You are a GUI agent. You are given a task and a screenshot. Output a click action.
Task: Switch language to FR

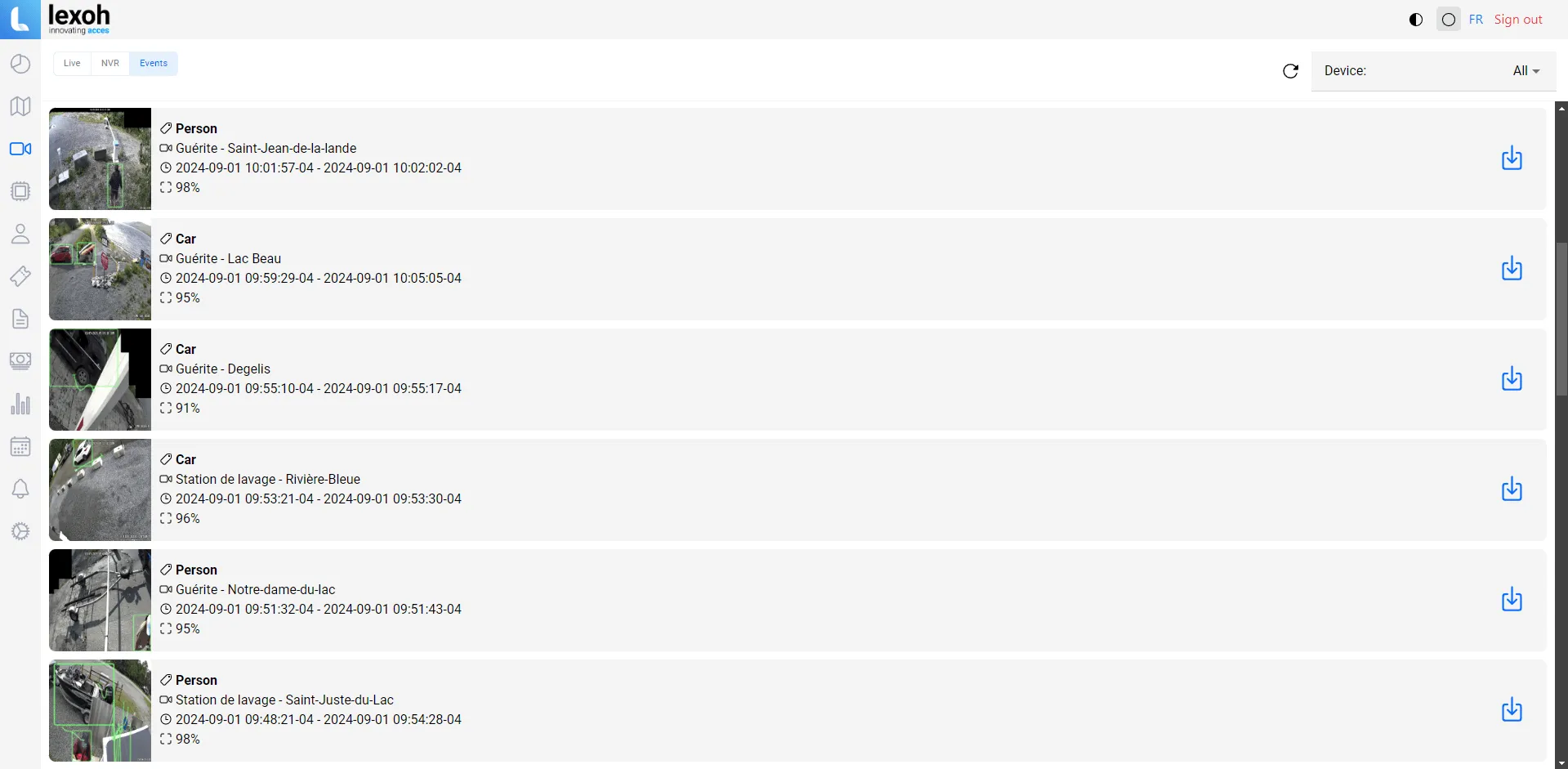pyautogui.click(x=1476, y=19)
